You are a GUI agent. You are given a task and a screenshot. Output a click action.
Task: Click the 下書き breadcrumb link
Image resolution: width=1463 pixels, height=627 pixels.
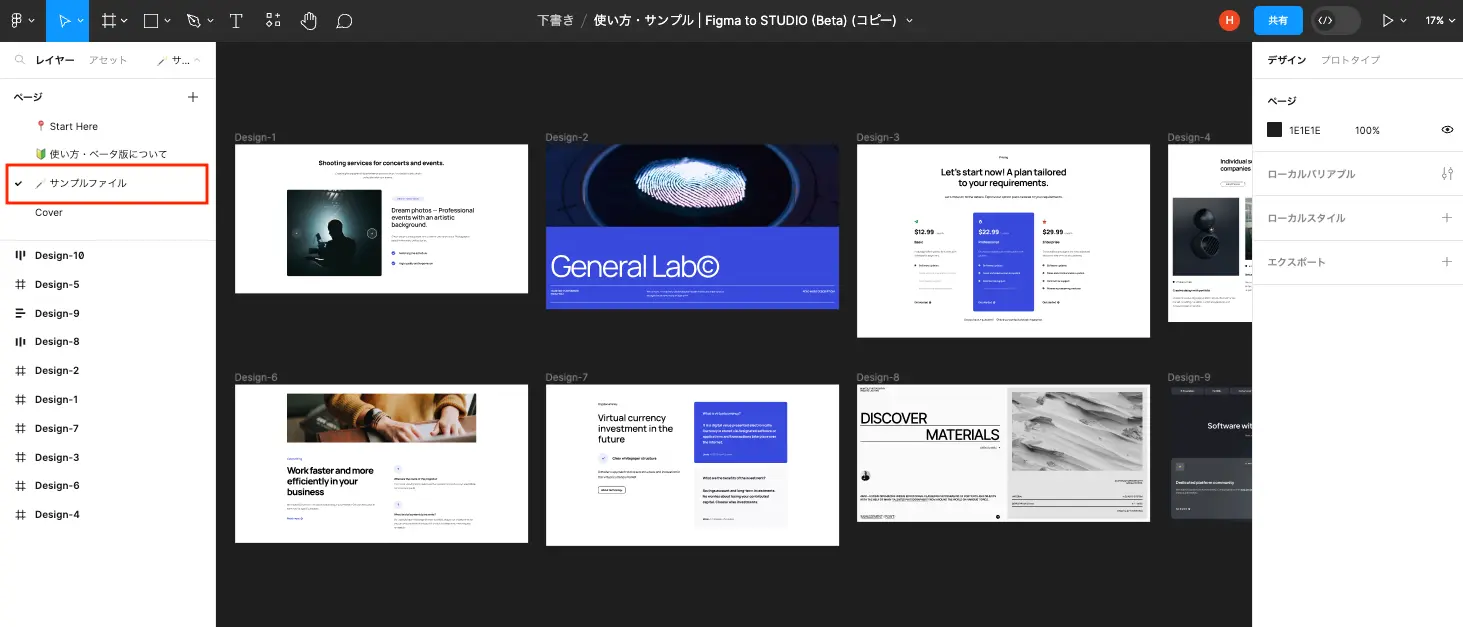pos(555,20)
